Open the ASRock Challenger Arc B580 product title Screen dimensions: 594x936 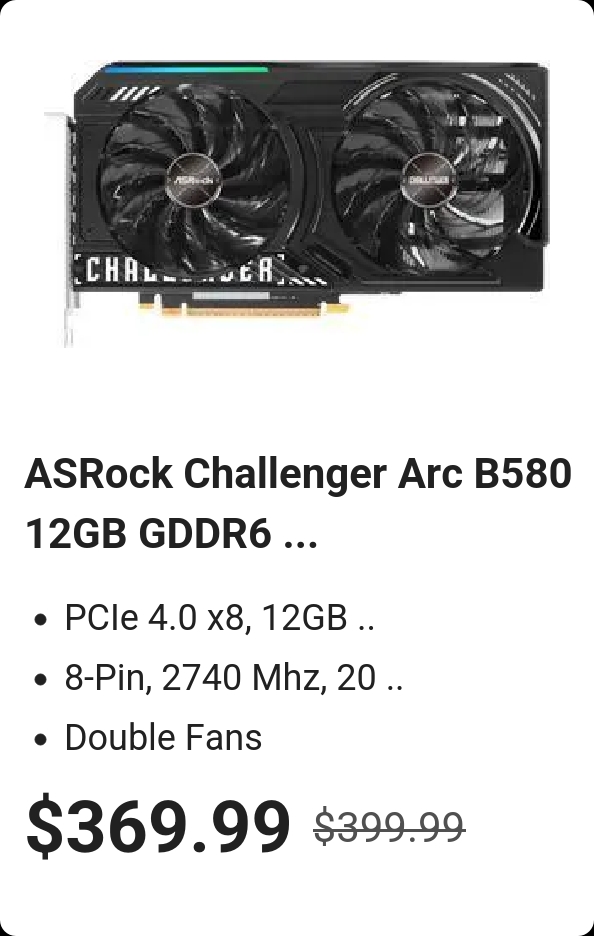tap(297, 503)
